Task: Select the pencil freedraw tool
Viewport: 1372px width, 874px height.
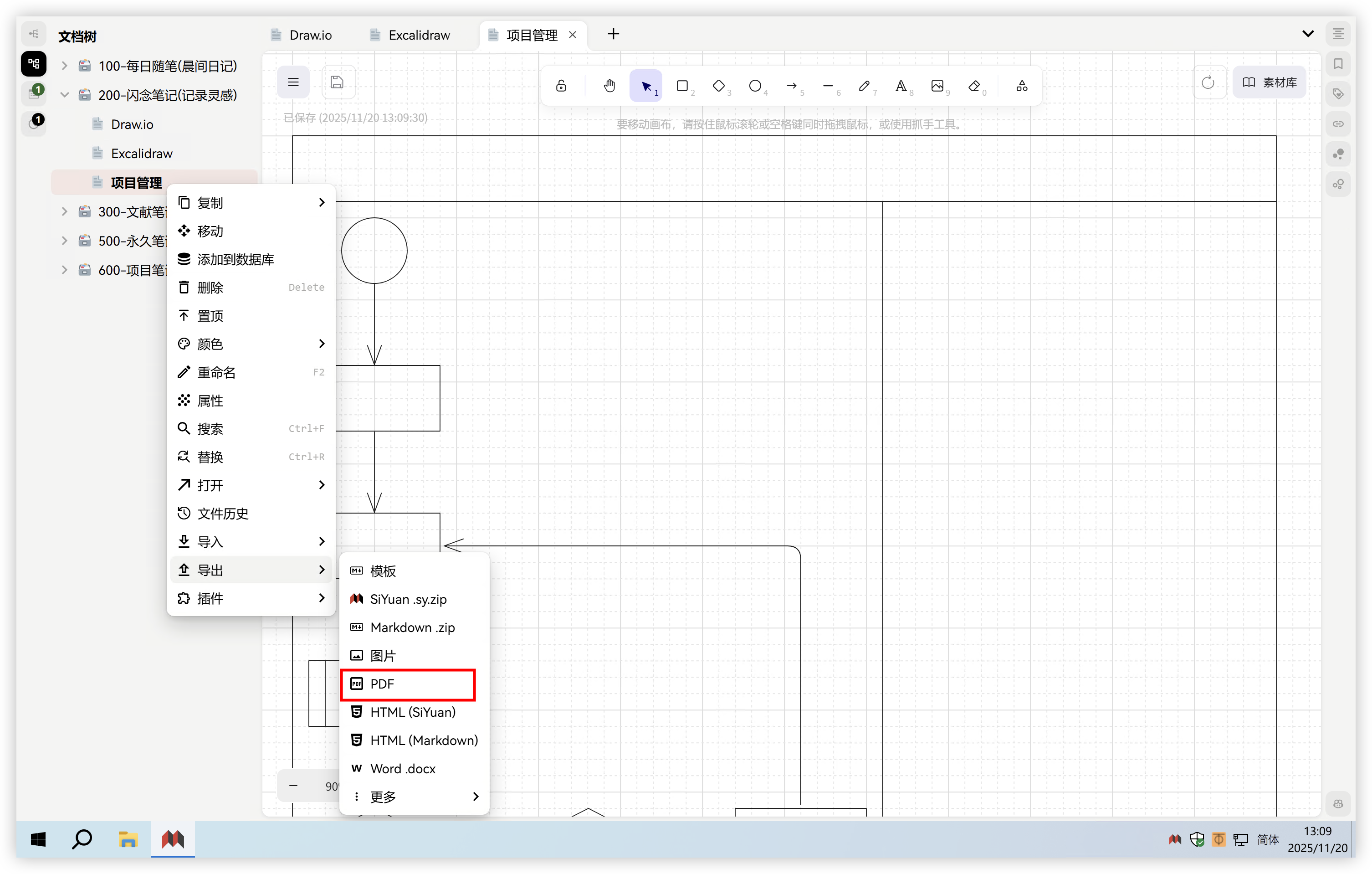Action: click(865, 86)
